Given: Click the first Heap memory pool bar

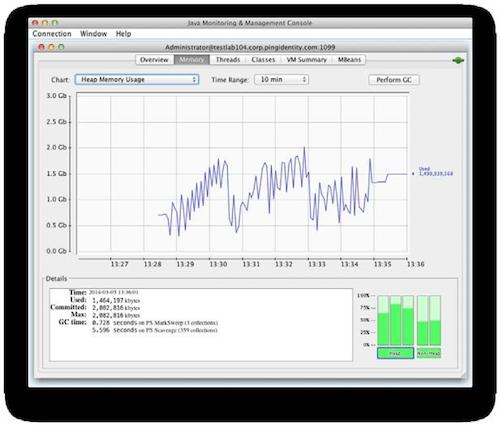Looking at the screenshot, I should (383, 320).
